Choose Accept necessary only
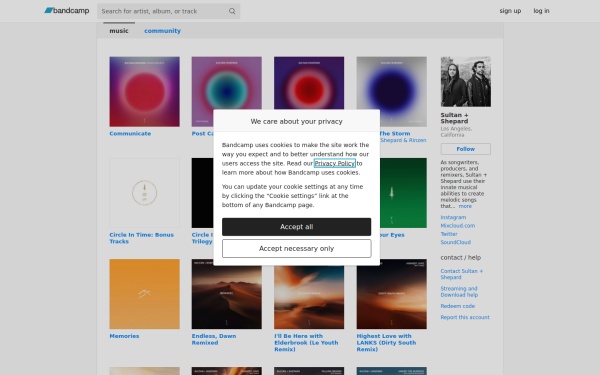The image size is (600, 375). pyautogui.click(x=297, y=248)
